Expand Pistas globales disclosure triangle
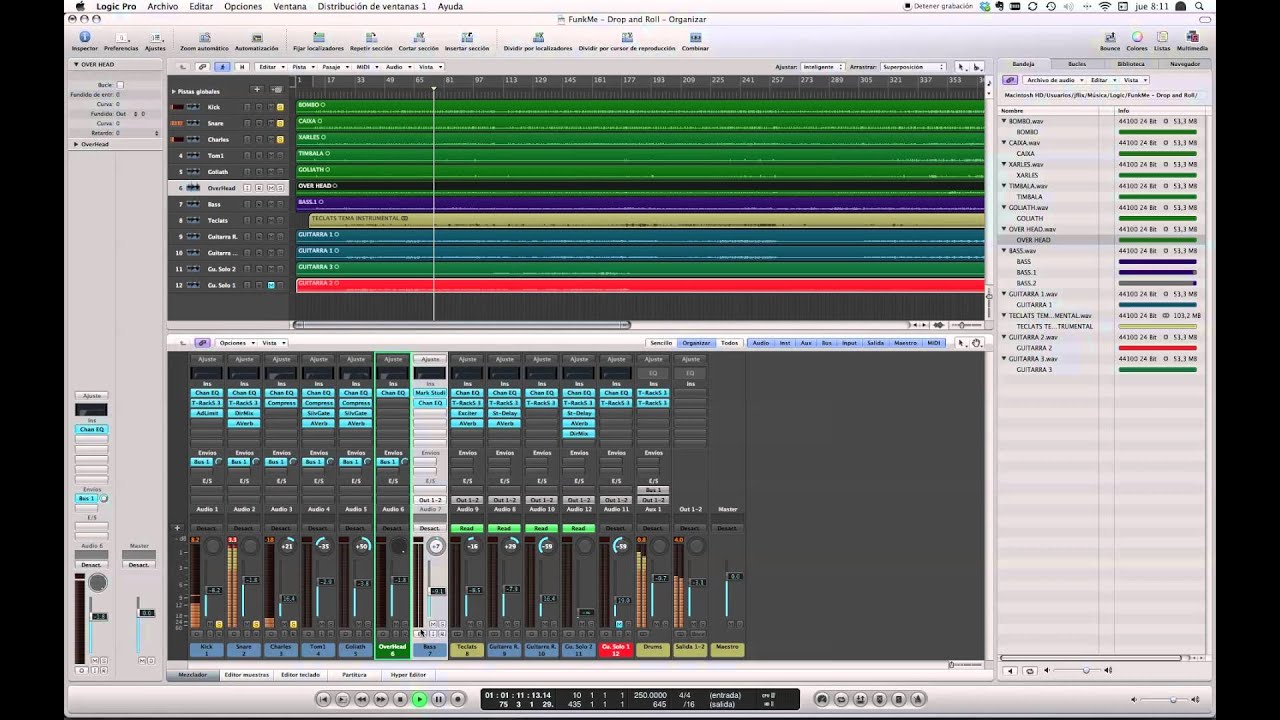The width and height of the screenshot is (1280, 720). 174,91
